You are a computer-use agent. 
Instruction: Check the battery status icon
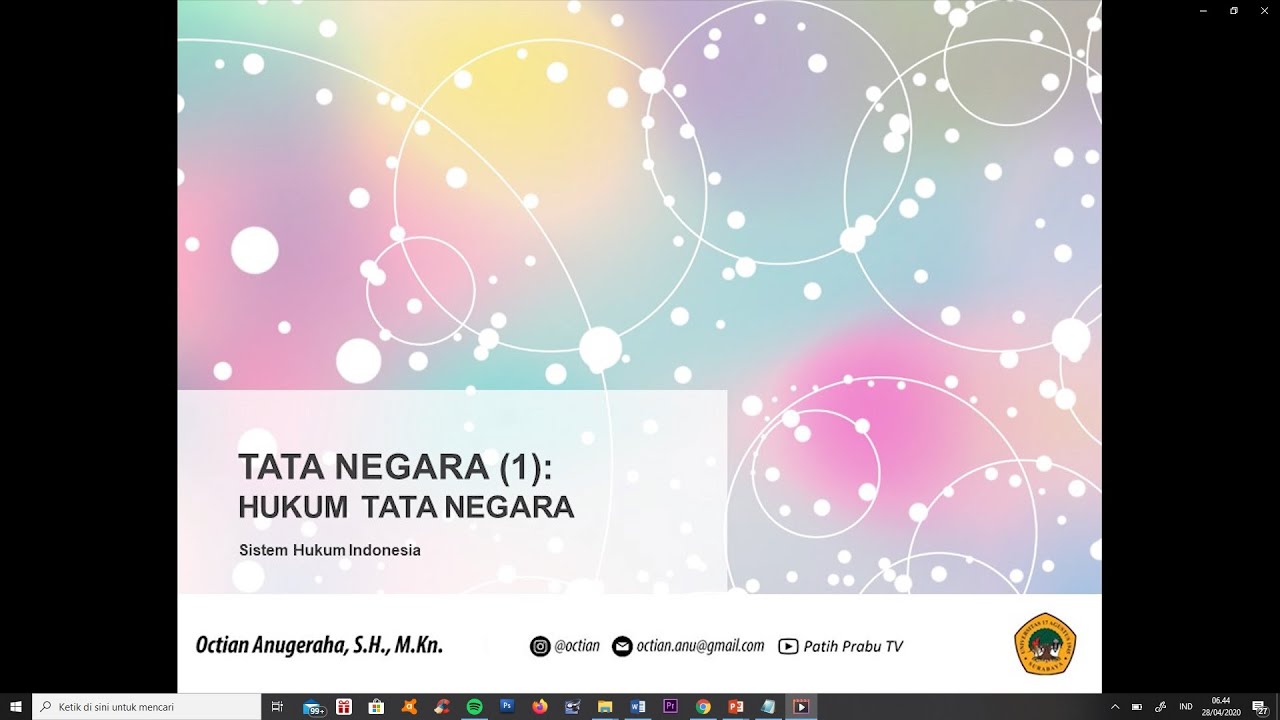(x=1138, y=706)
